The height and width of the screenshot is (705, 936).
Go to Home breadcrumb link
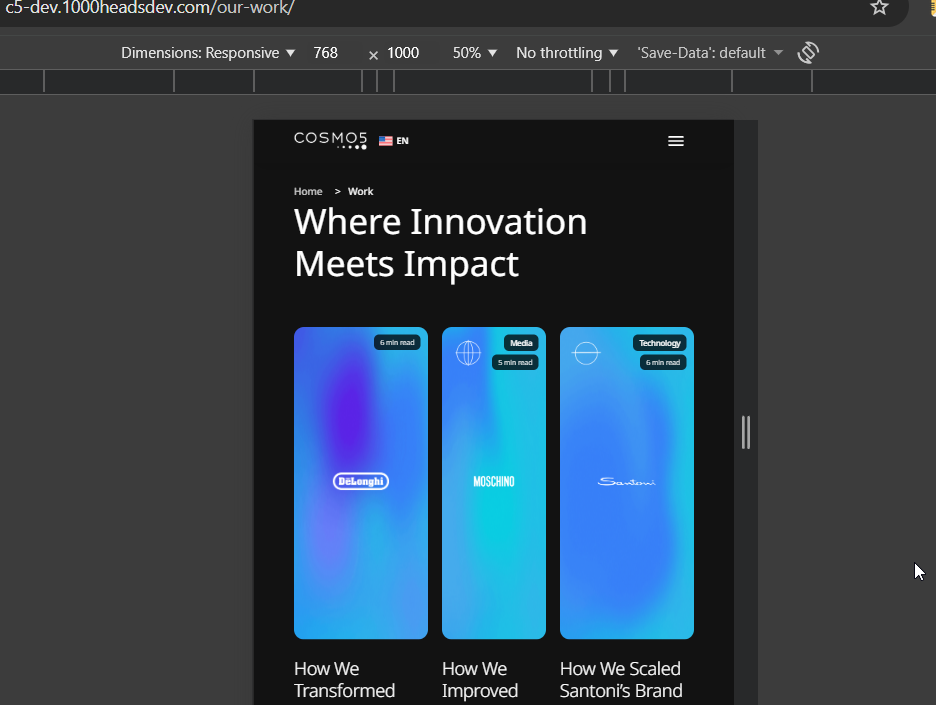[x=308, y=192]
